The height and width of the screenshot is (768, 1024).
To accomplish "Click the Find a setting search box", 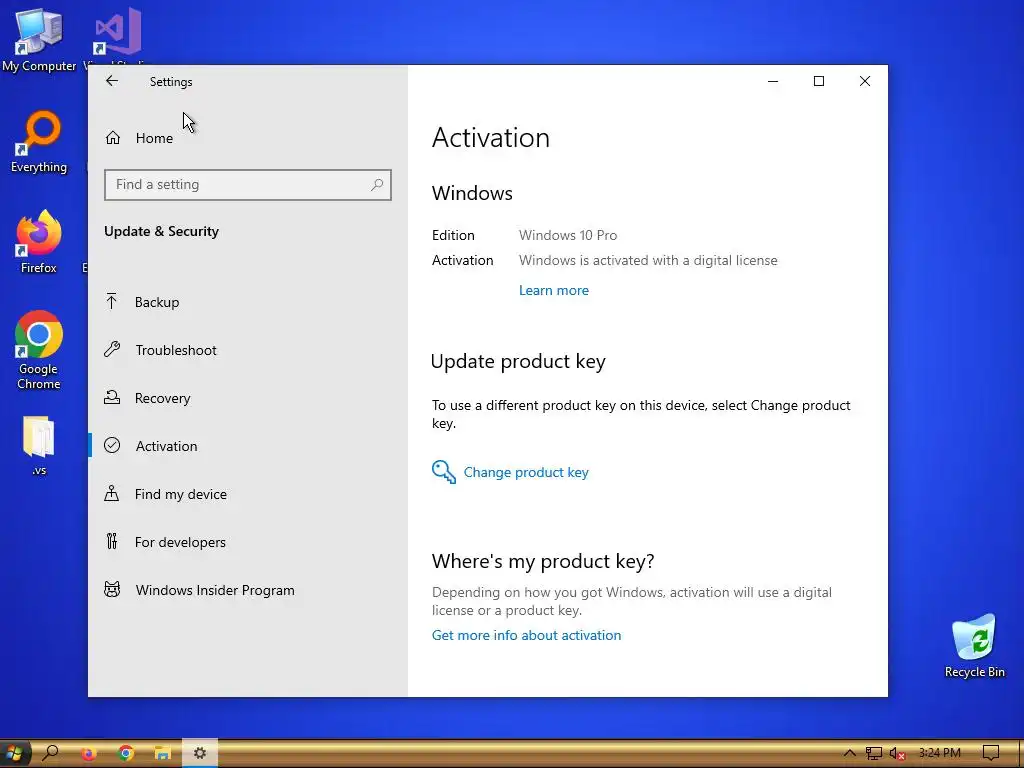I will coord(248,185).
